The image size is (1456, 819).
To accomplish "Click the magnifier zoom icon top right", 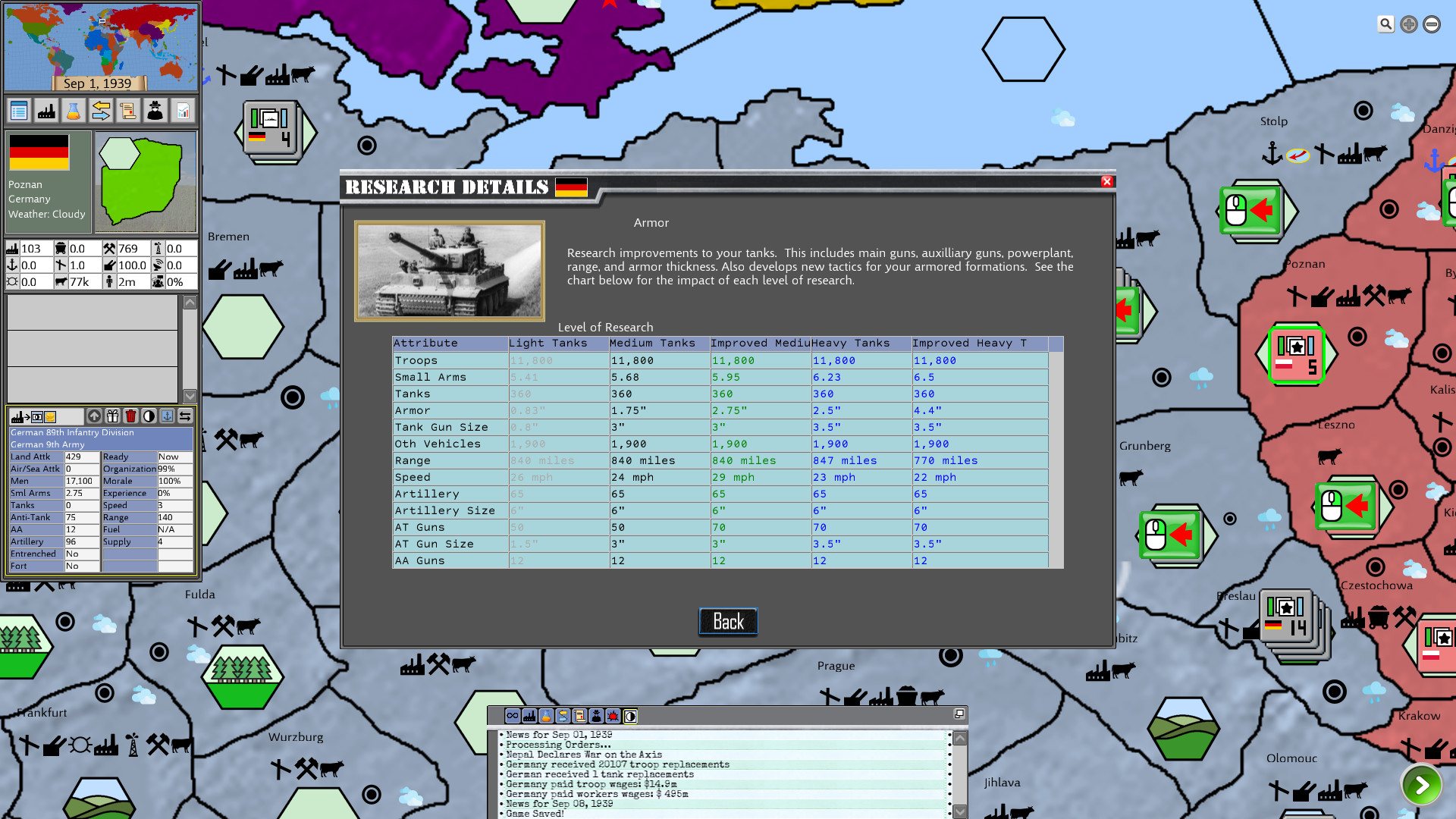I will (x=1385, y=24).
